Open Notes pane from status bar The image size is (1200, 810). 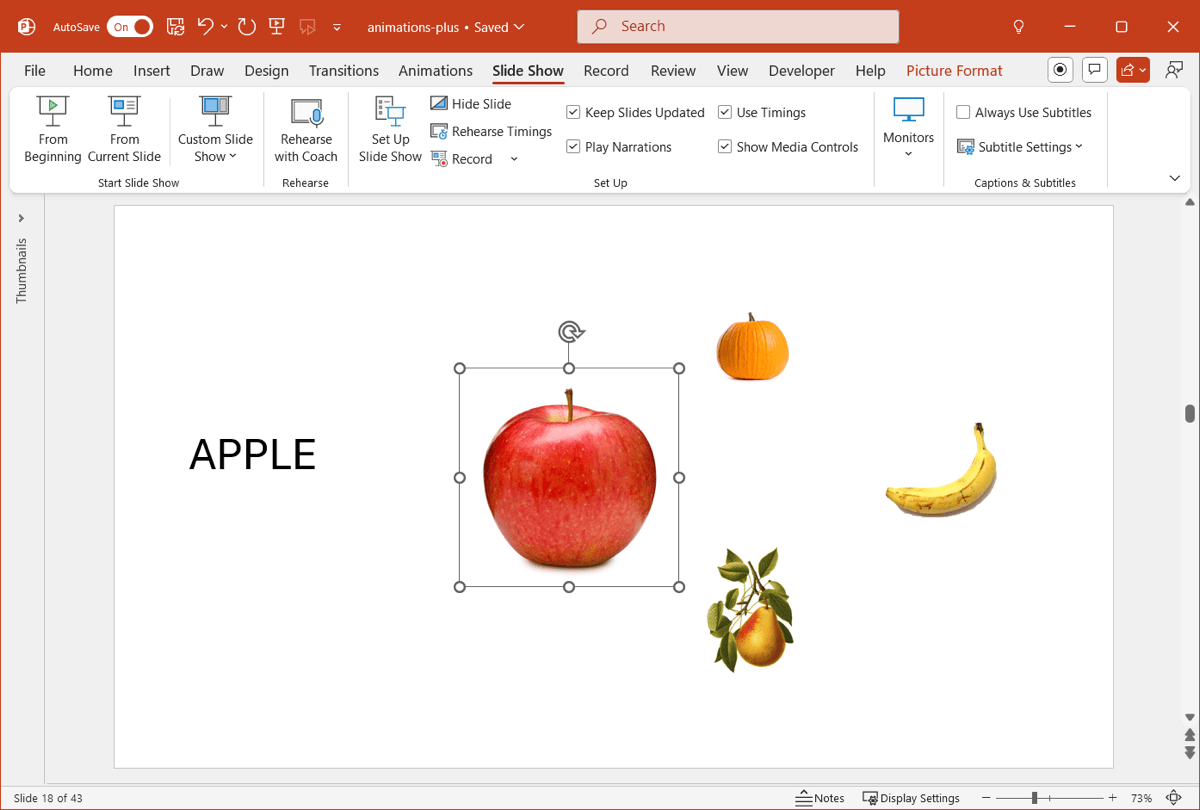pos(820,798)
